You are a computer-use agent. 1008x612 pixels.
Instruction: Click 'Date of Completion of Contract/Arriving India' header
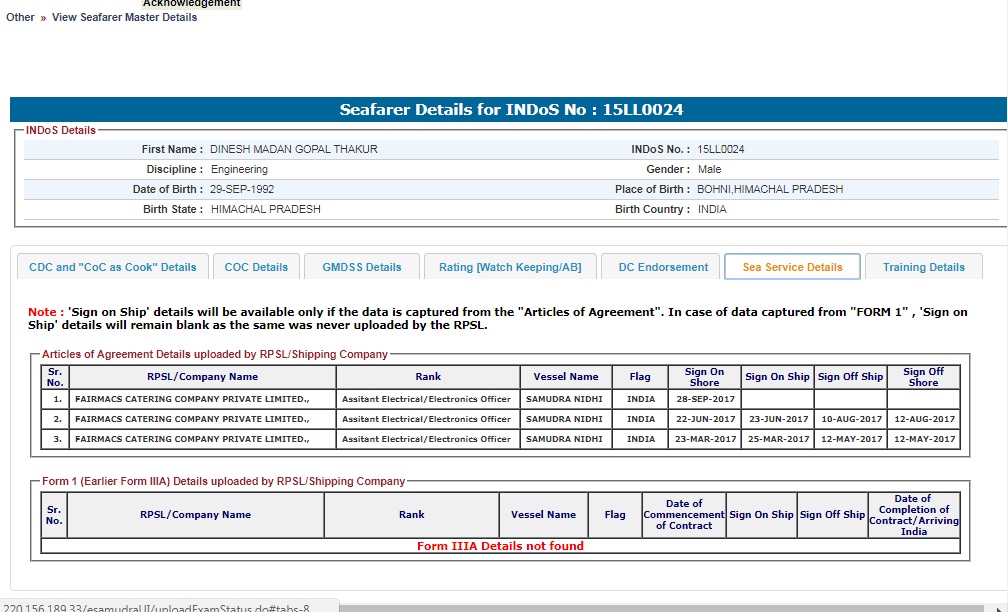(x=913, y=514)
